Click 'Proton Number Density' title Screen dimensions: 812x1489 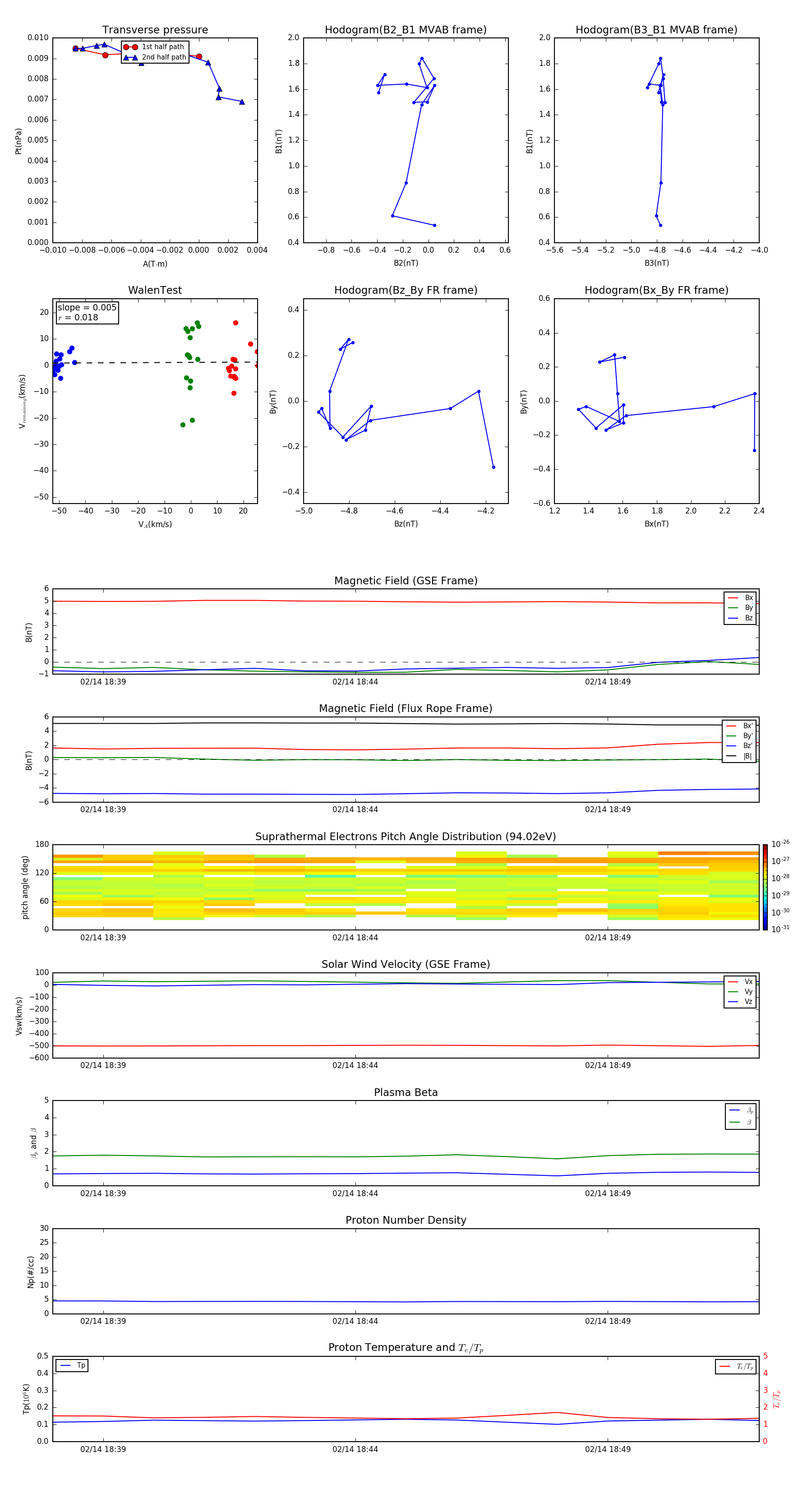406,1220
